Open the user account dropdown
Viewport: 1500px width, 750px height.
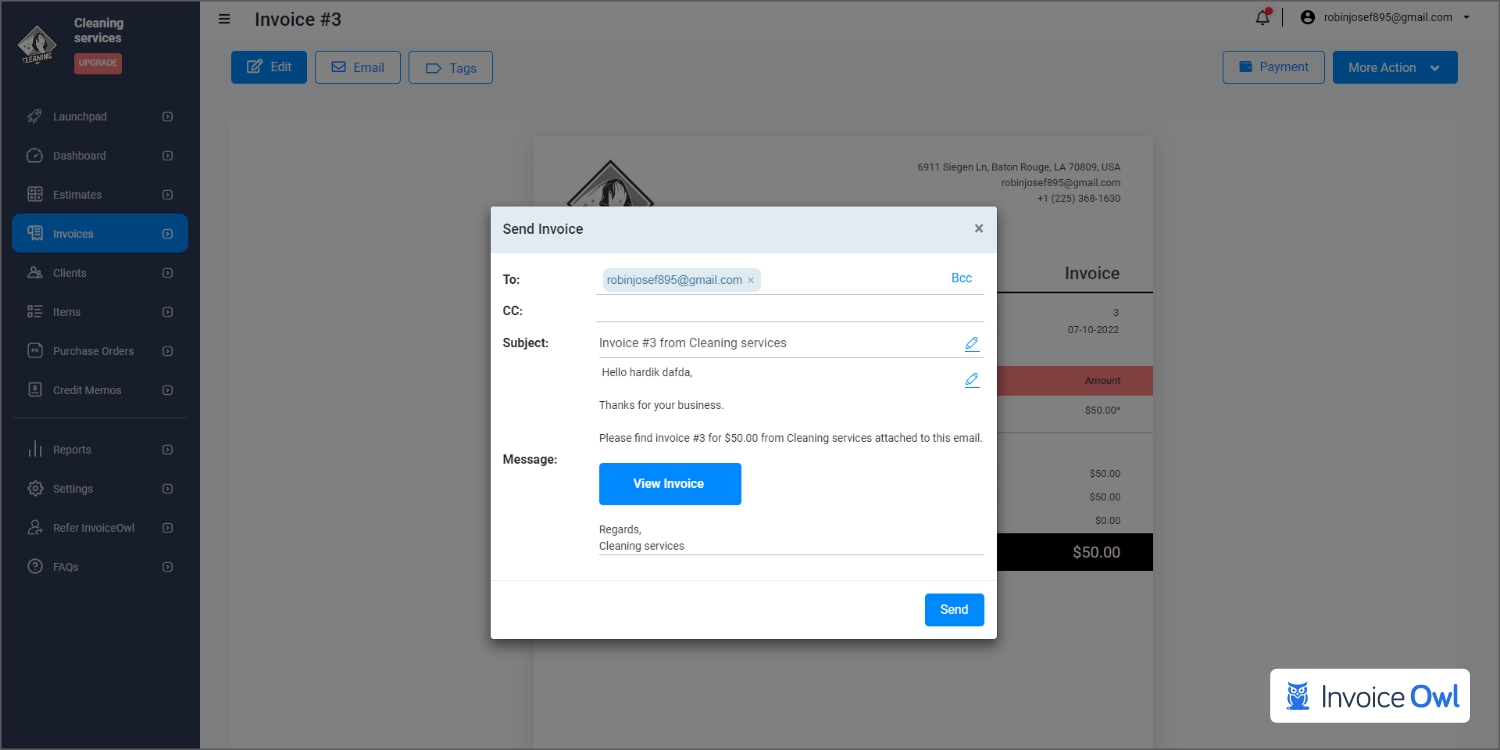pyautogui.click(x=1384, y=17)
